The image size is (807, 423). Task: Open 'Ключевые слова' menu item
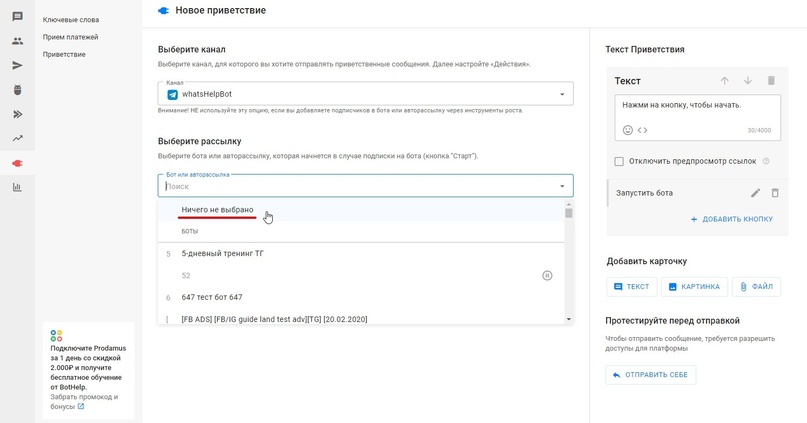[x=71, y=20]
